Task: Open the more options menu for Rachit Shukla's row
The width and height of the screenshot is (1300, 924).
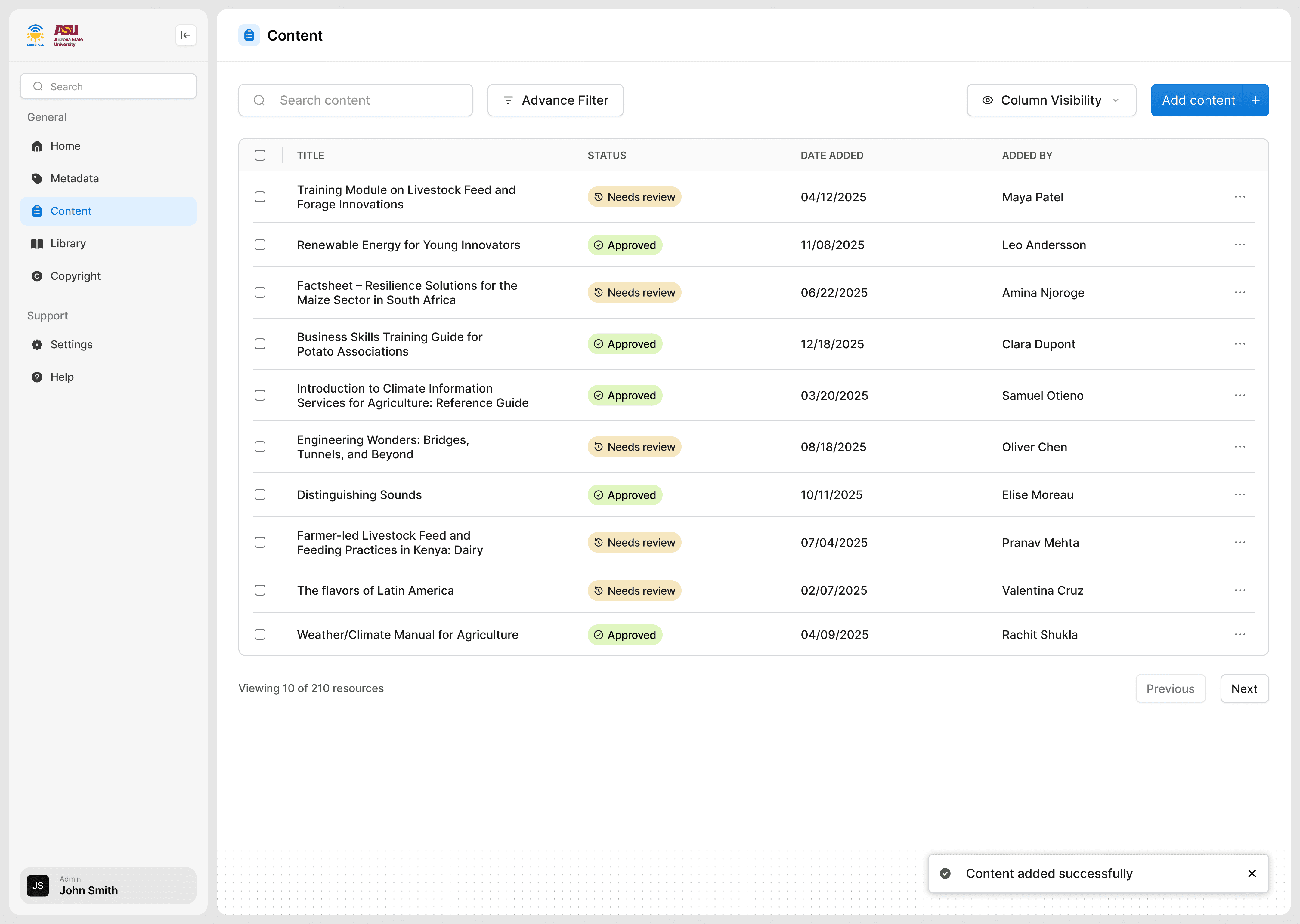Action: coord(1240,634)
